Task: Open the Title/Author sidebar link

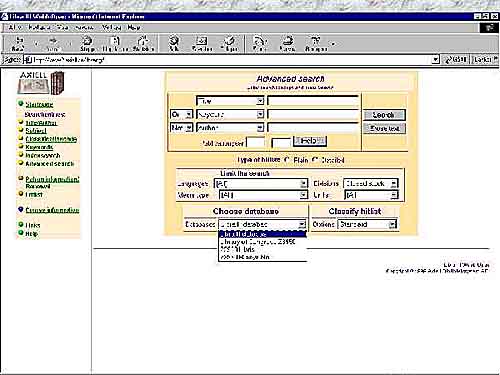Action: [41, 123]
